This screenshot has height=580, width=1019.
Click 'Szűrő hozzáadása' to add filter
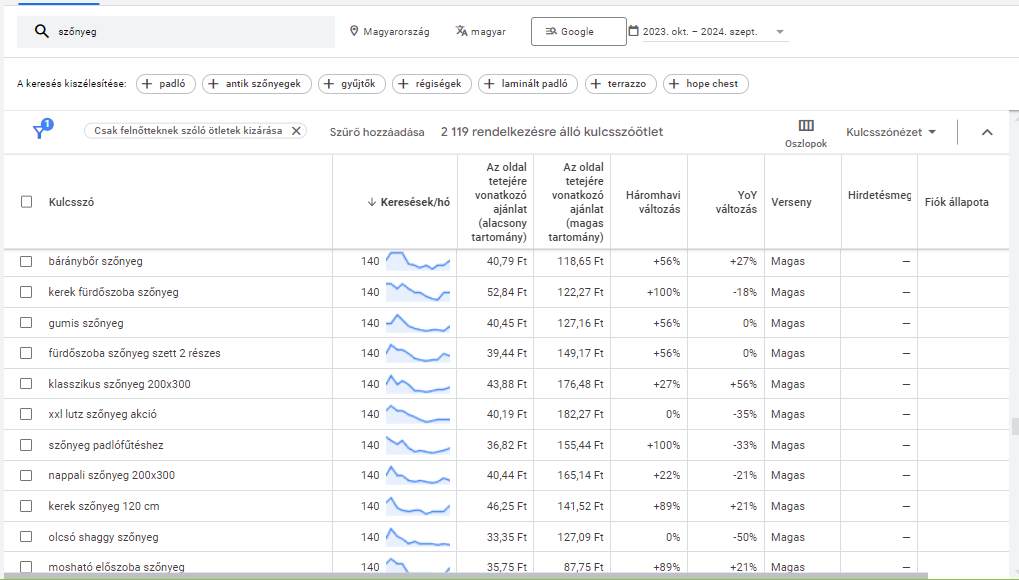377,132
